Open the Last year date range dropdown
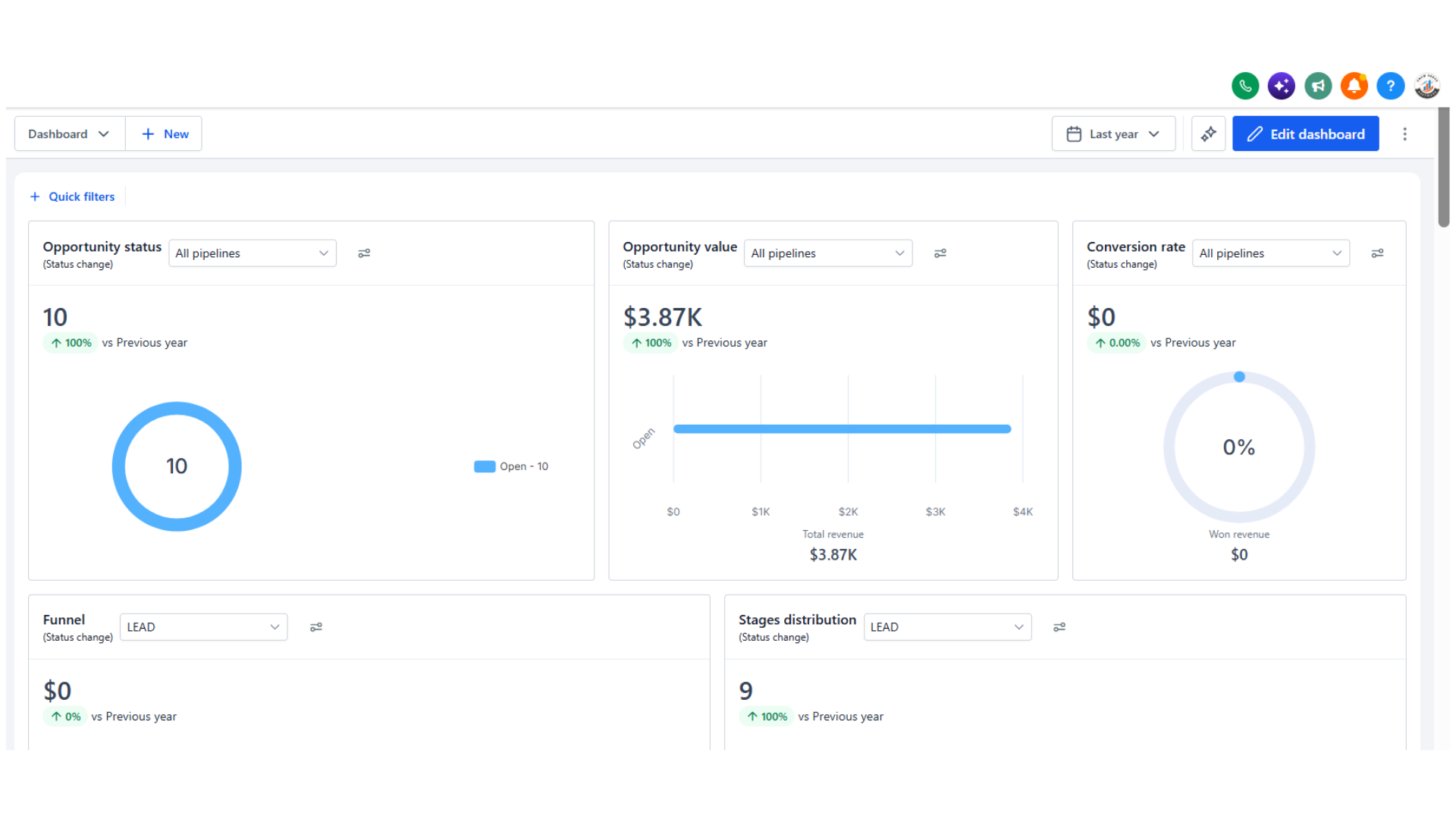The width and height of the screenshot is (1456, 819). (1113, 134)
